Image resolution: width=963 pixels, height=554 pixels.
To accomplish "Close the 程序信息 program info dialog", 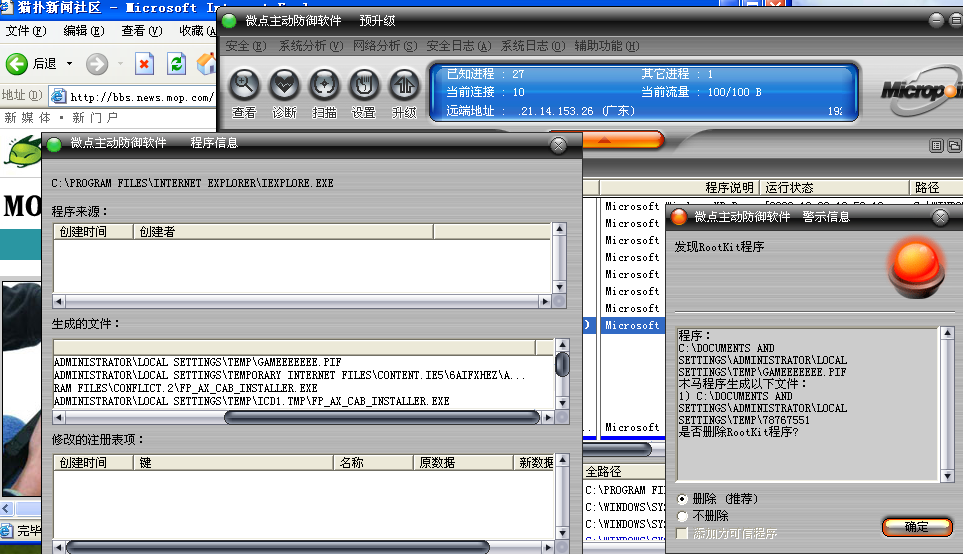I will [558, 146].
